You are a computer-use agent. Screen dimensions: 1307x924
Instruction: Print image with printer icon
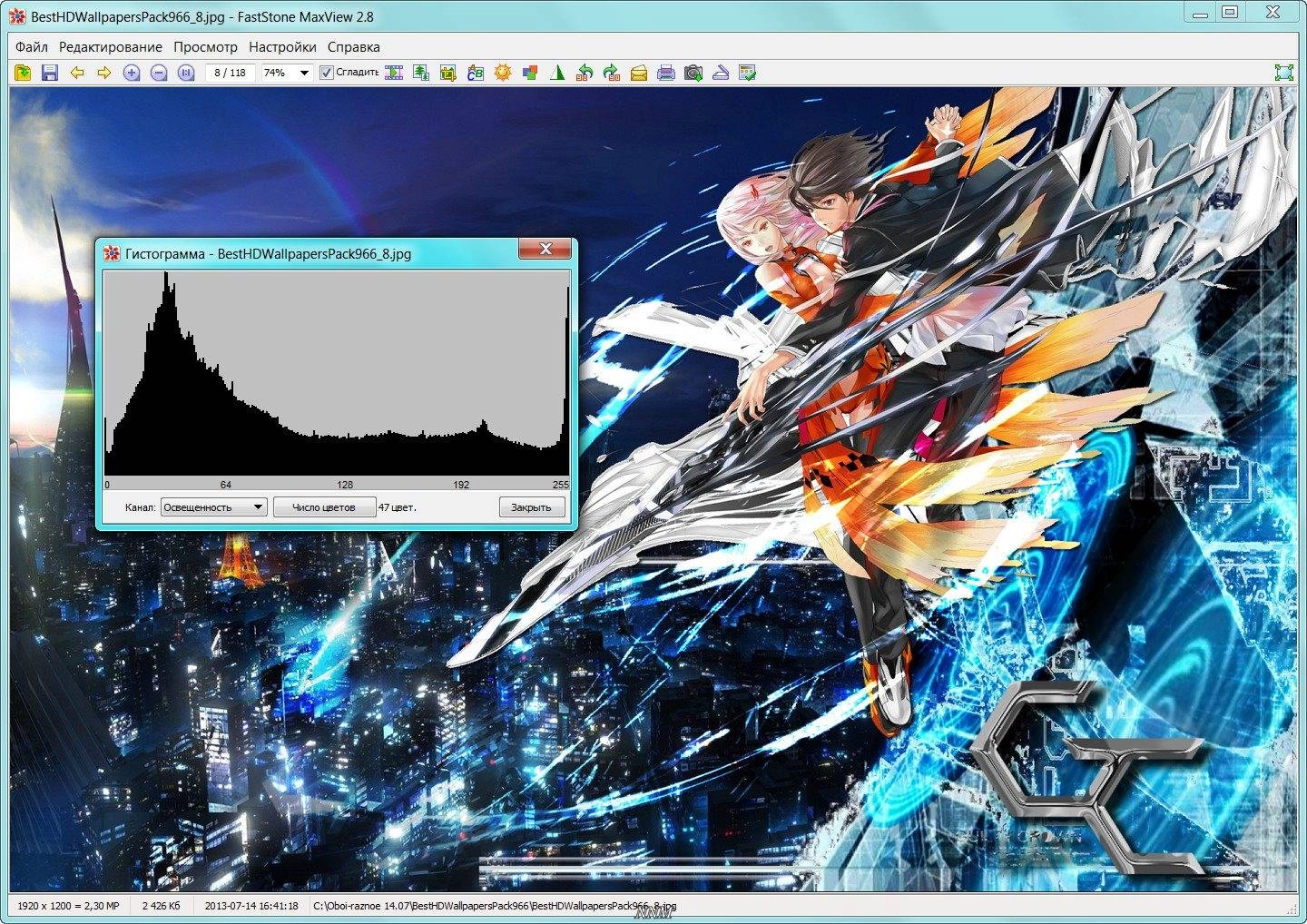(x=666, y=73)
